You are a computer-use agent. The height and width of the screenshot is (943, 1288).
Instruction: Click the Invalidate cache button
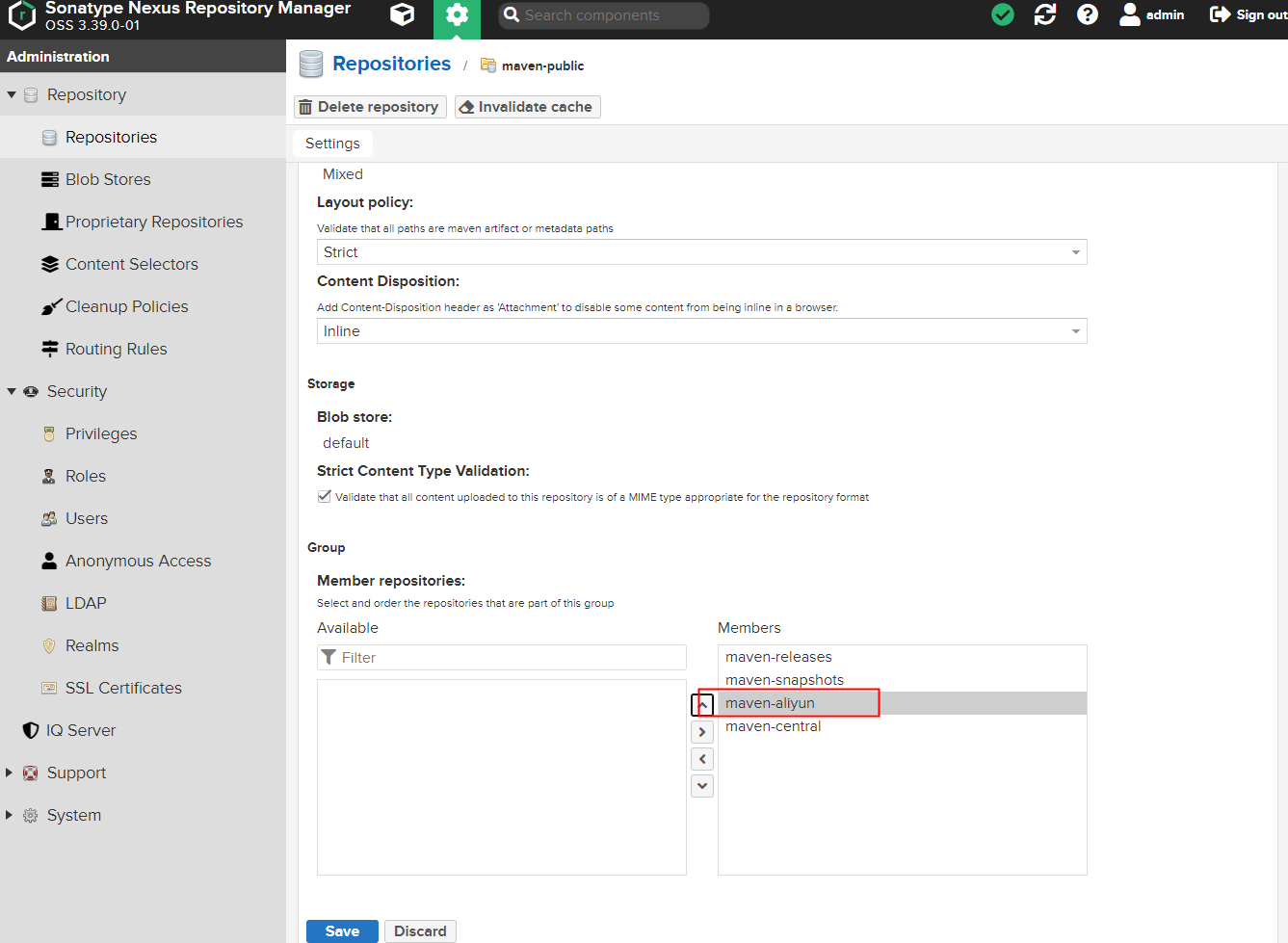528,107
